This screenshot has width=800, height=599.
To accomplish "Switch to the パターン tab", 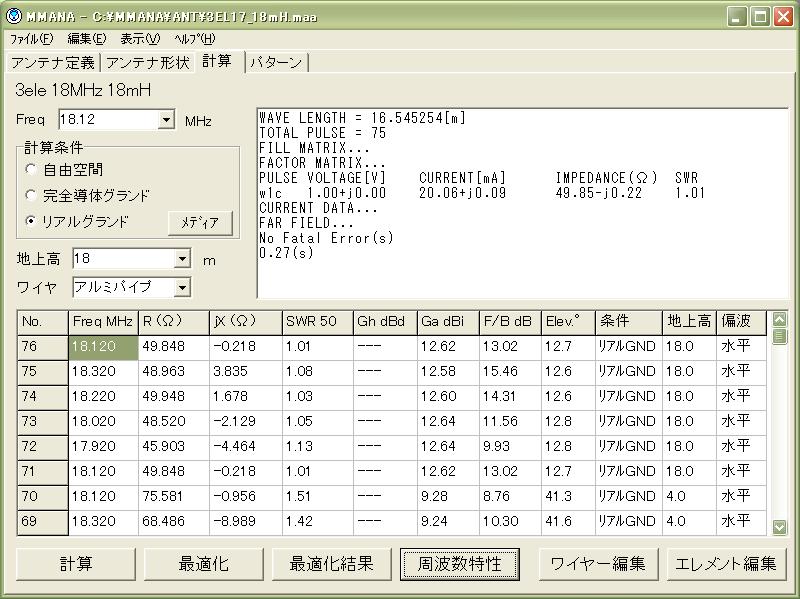I will click(x=276, y=63).
